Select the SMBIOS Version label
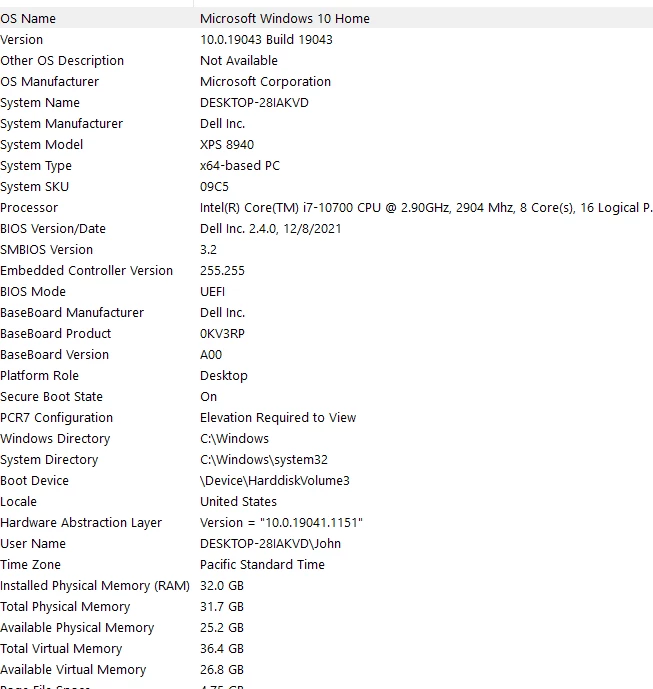653x689 pixels. tap(47, 250)
